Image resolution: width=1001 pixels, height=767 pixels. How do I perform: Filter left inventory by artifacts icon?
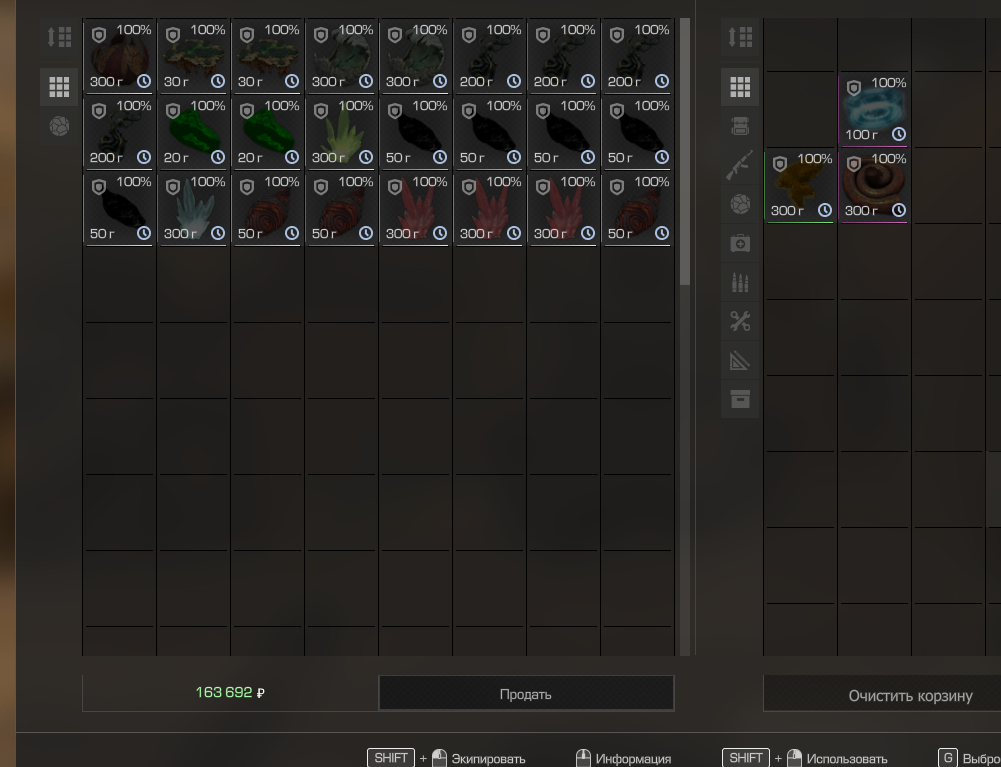coord(59,126)
